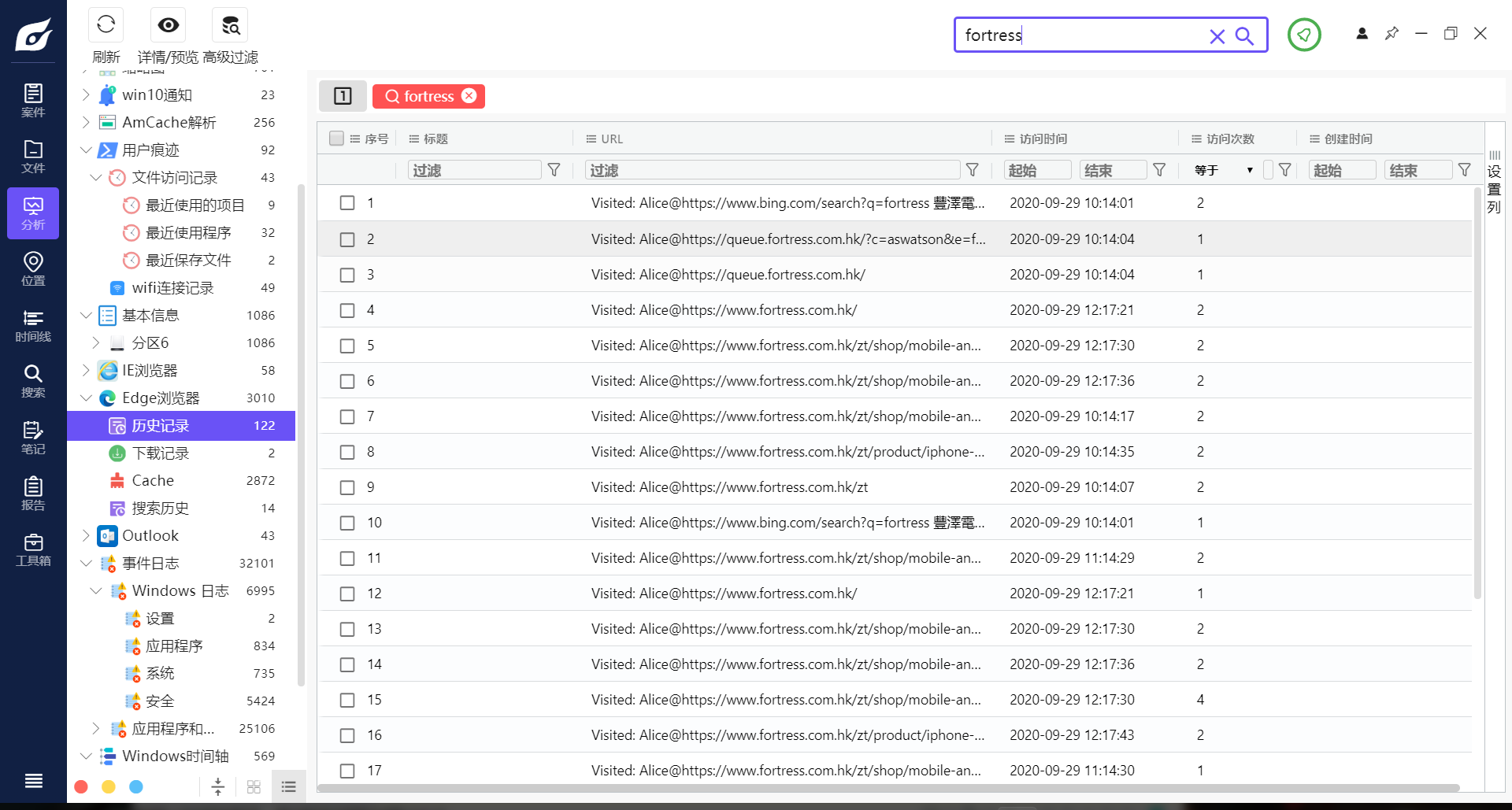Click the visit time filter funnel icon
The image size is (1512, 810).
1159,170
